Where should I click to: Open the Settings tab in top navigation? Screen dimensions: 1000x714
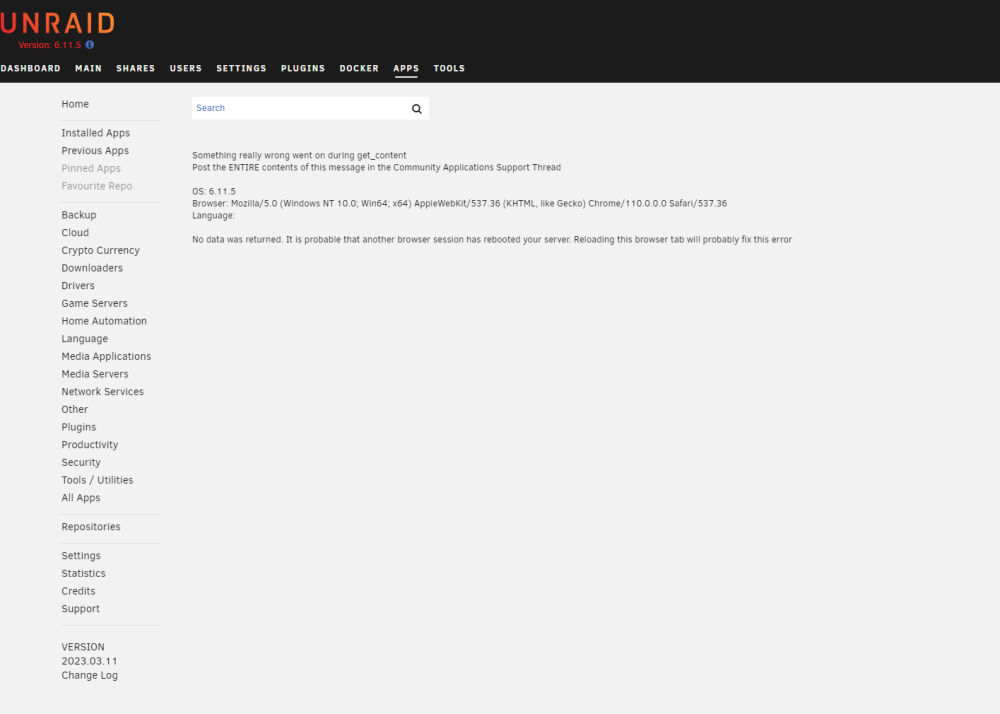241,68
